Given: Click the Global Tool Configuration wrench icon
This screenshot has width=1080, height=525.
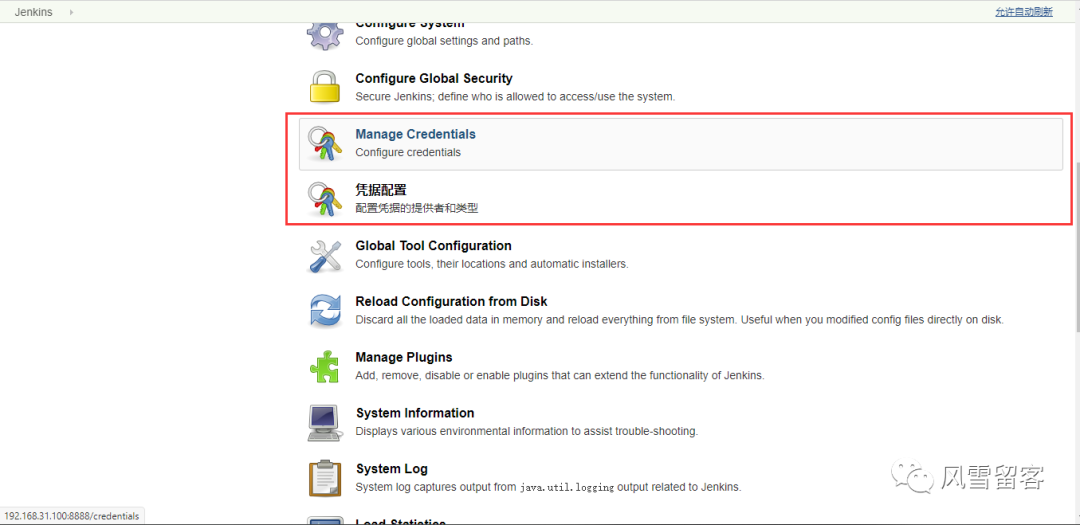Looking at the screenshot, I should tap(324, 256).
